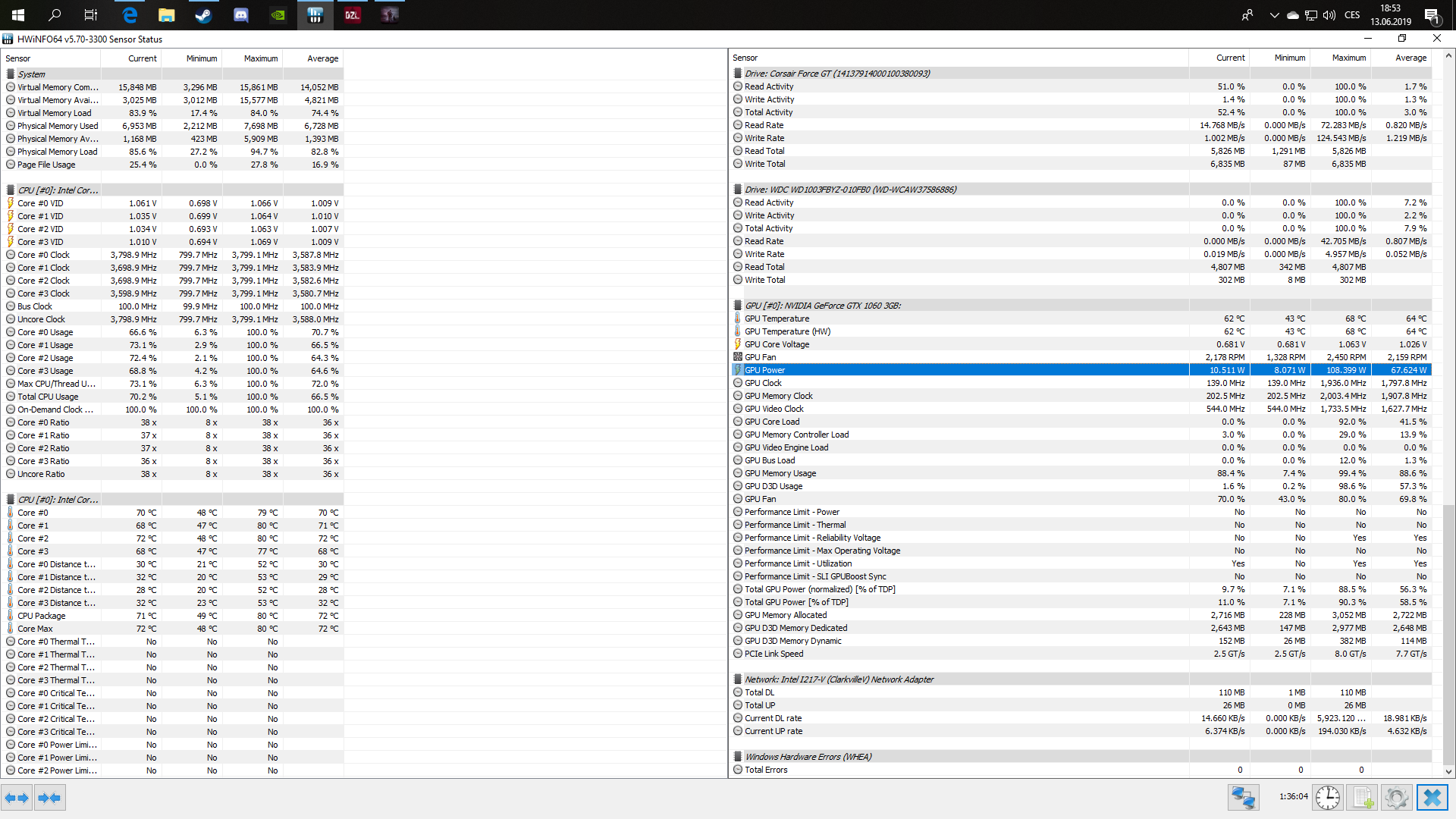
Task: Collapse the NVIDIA GeForce GTX 1060 group
Action: (x=822, y=306)
